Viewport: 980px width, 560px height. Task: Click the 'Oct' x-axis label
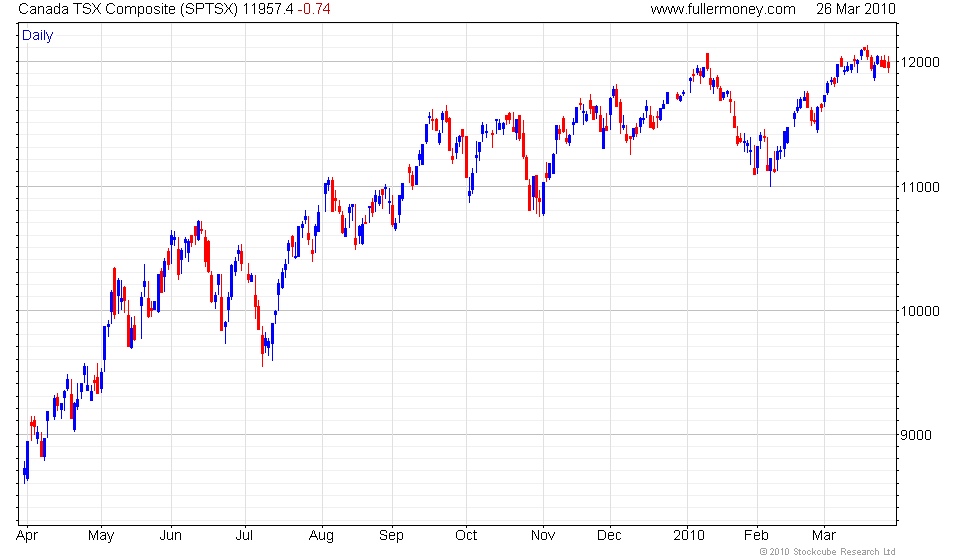(x=466, y=536)
